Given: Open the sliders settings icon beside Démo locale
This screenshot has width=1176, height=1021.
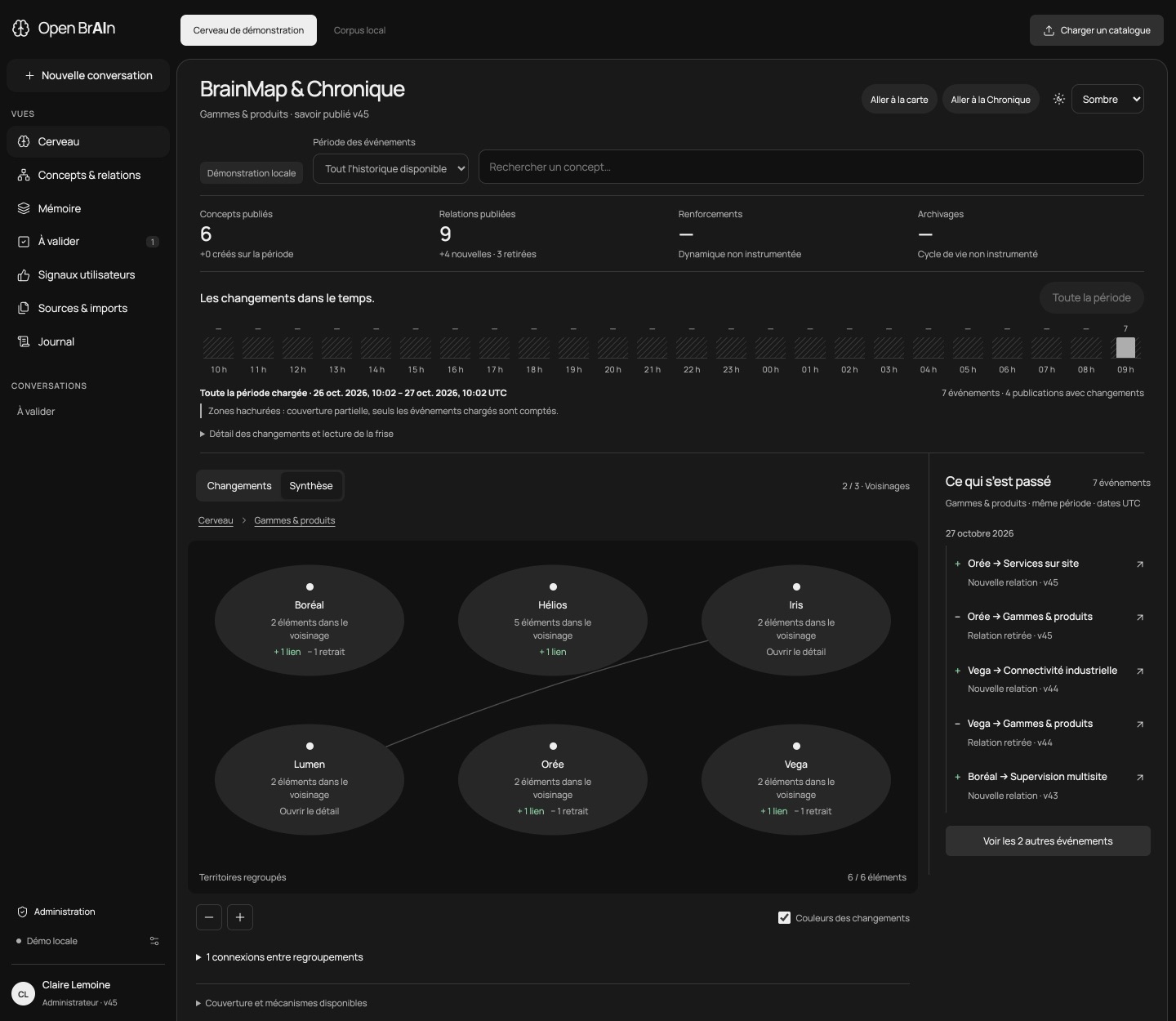Looking at the screenshot, I should point(154,941).
